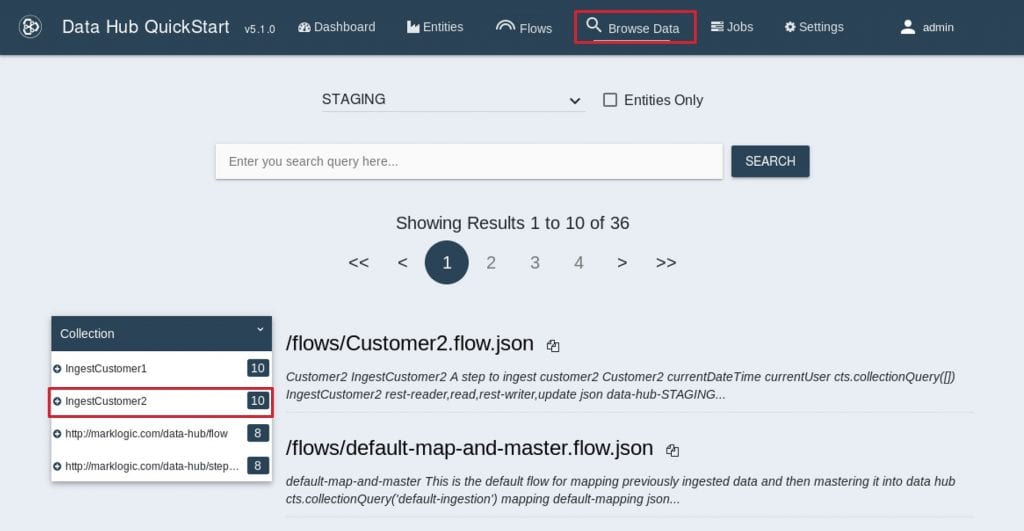Click the Data Hub logo icon

tap(30, 27)
